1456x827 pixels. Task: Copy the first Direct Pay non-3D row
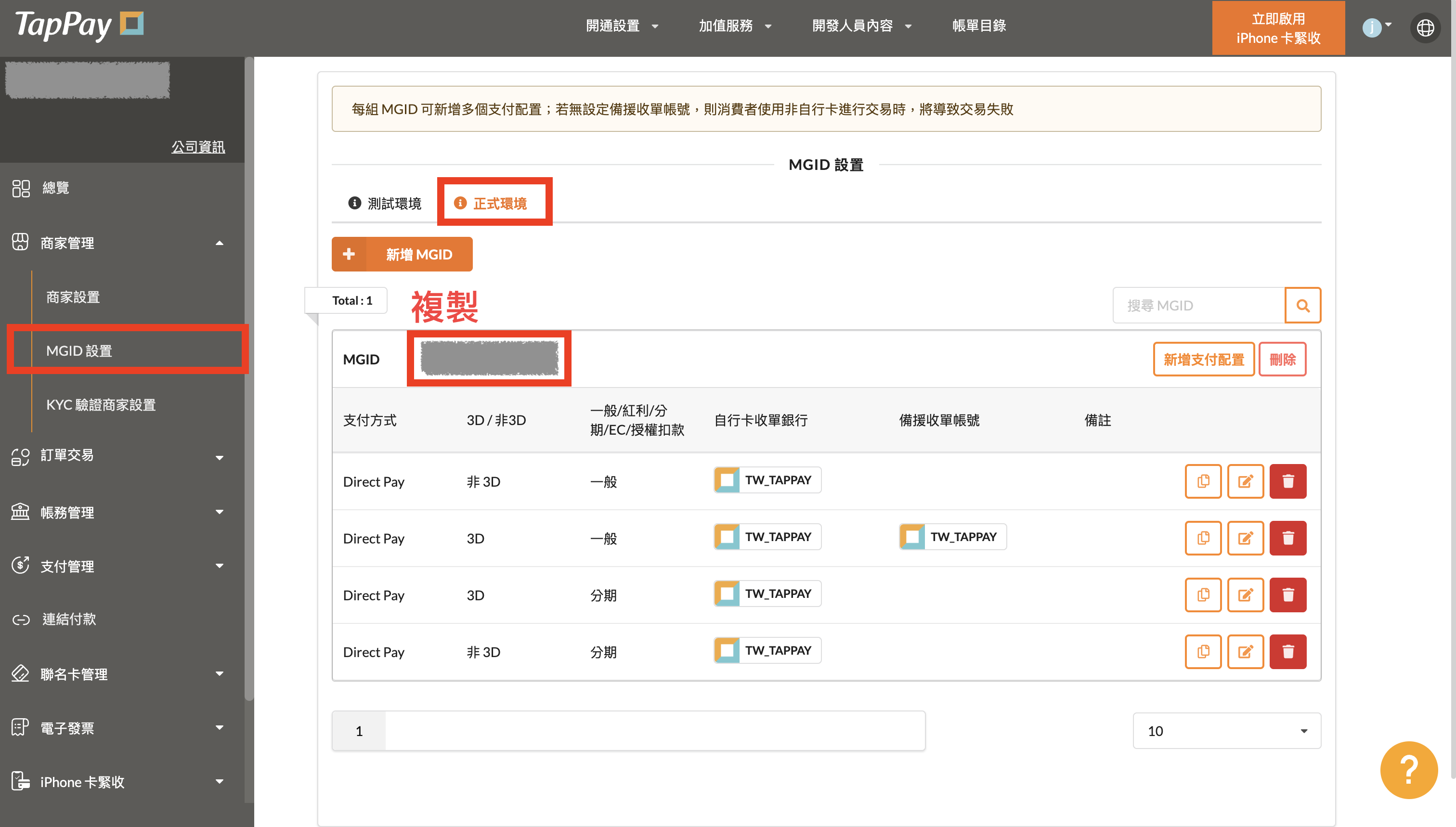1203,481
